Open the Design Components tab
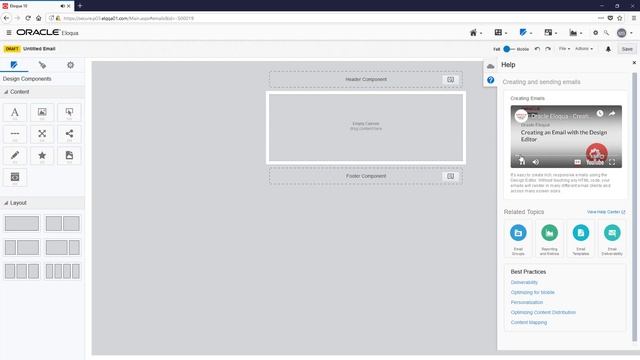This screenshot has width=640, height=360. [14, 65]
